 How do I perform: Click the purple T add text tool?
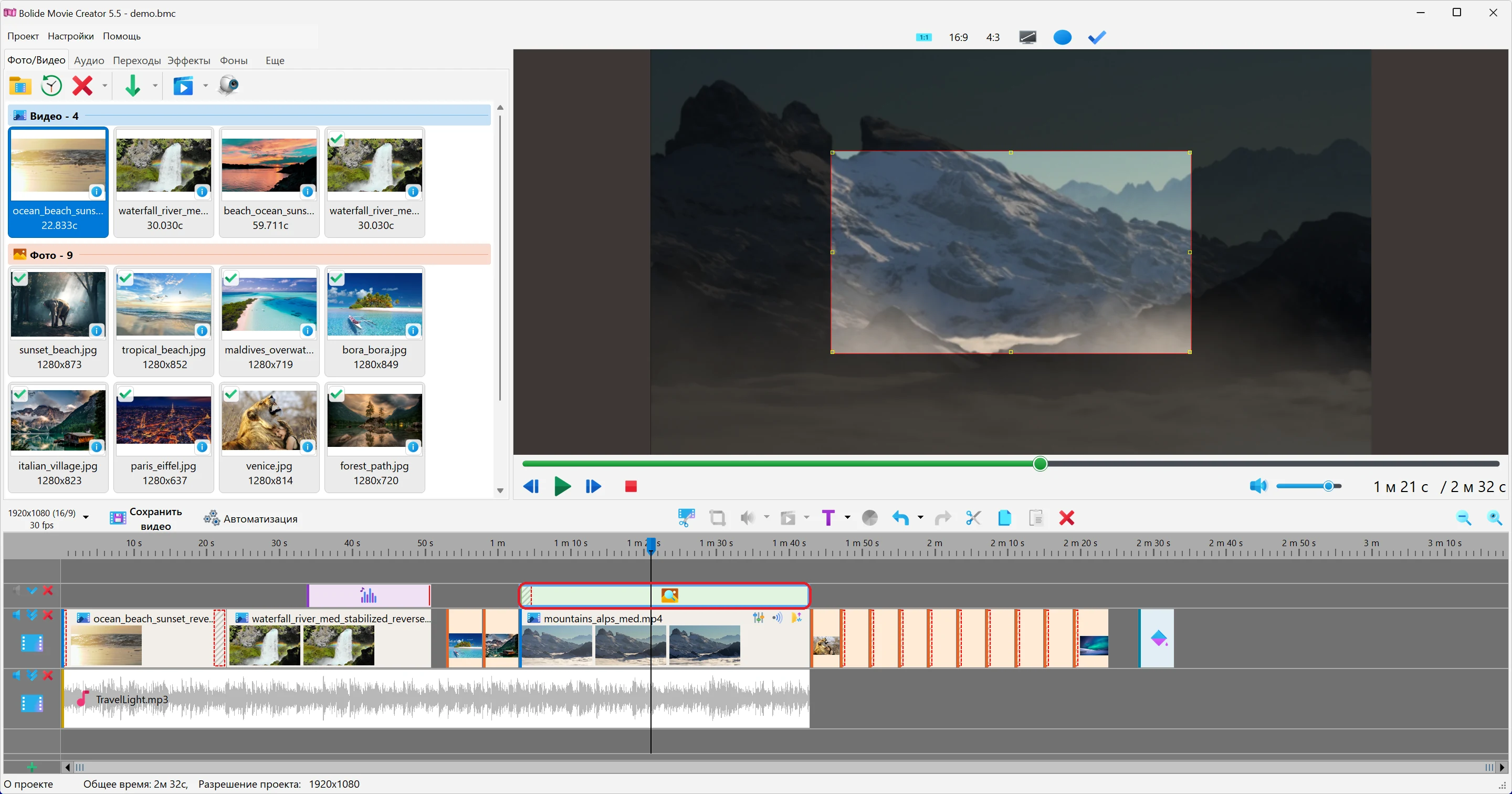pyautogui.click(x=828, y=518)
